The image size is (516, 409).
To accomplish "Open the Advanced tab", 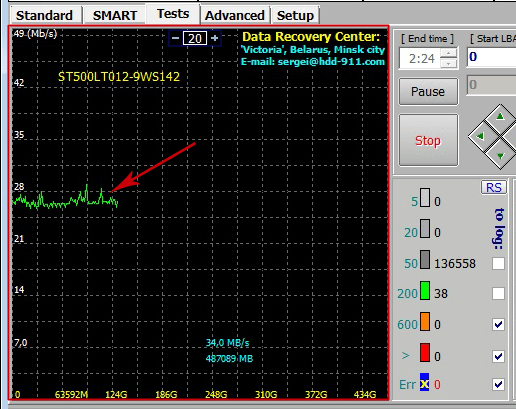I will pyautogui.click(x=235, y=15).
